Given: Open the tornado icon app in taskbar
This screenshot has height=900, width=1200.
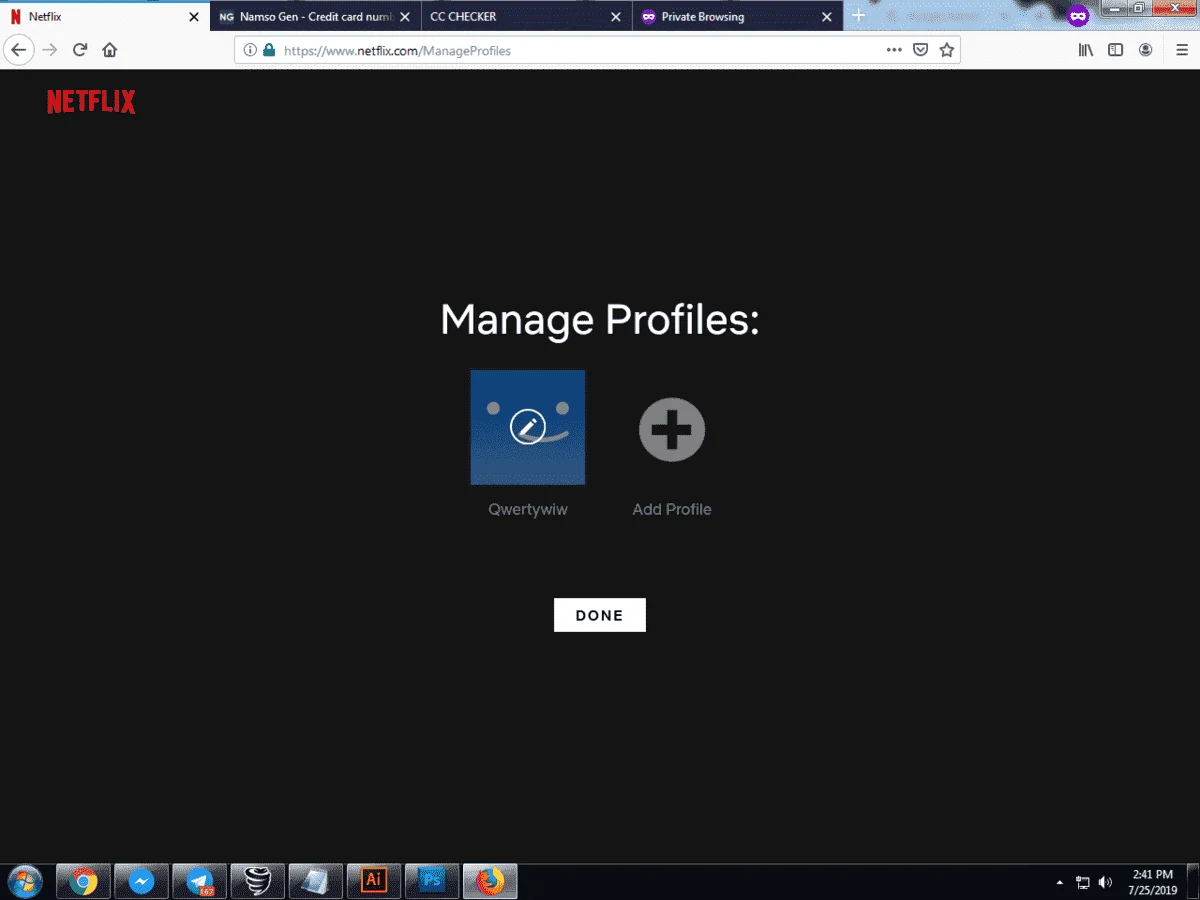Looking at the screenshot, I should tap(257, 882).
